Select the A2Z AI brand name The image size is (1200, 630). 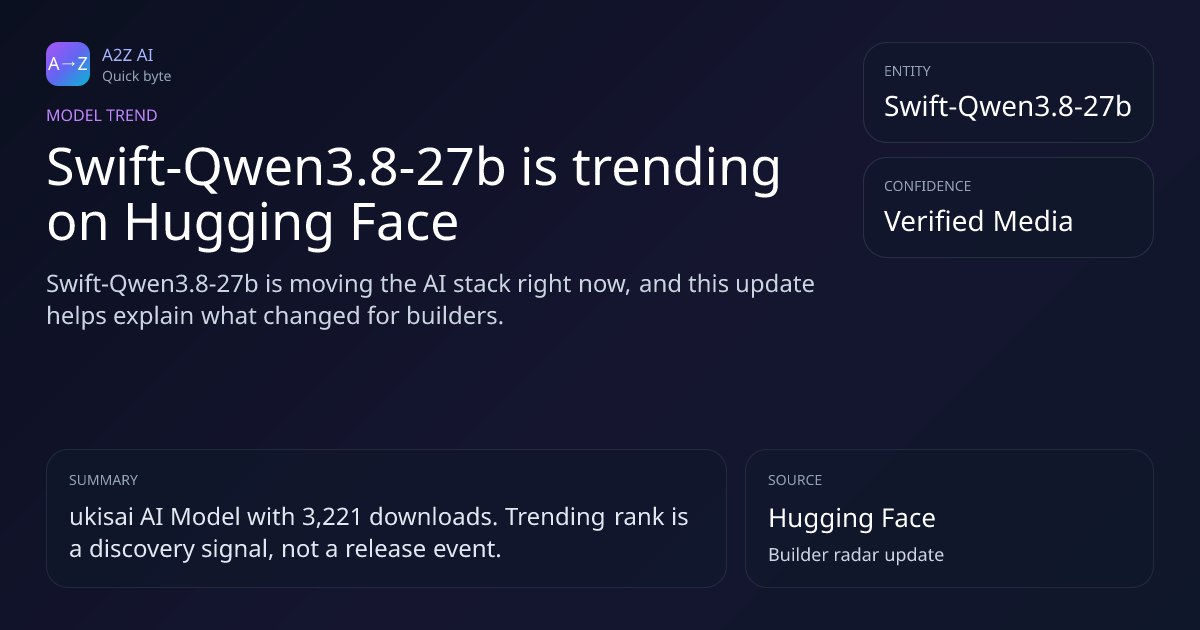point(127,55)
